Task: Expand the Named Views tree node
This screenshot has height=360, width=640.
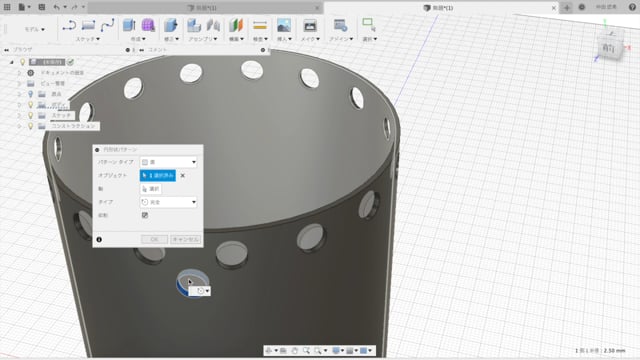Action: [19, 83]
